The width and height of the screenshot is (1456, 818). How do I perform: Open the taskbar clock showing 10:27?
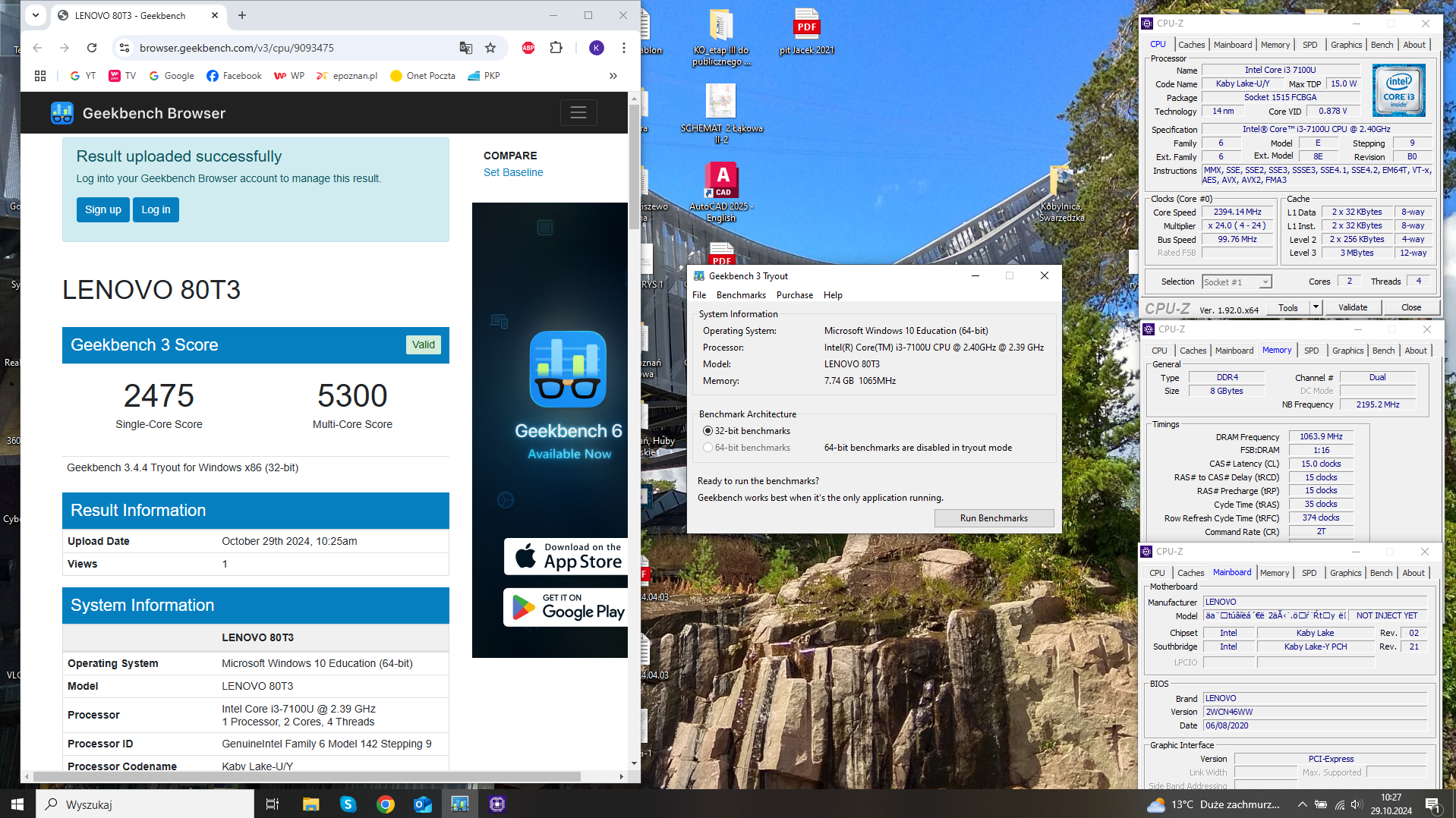[1391, 804]
